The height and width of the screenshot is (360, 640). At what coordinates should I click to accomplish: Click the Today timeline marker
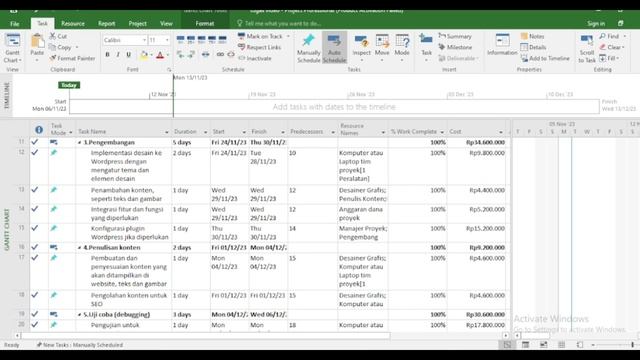pos(69,85)
